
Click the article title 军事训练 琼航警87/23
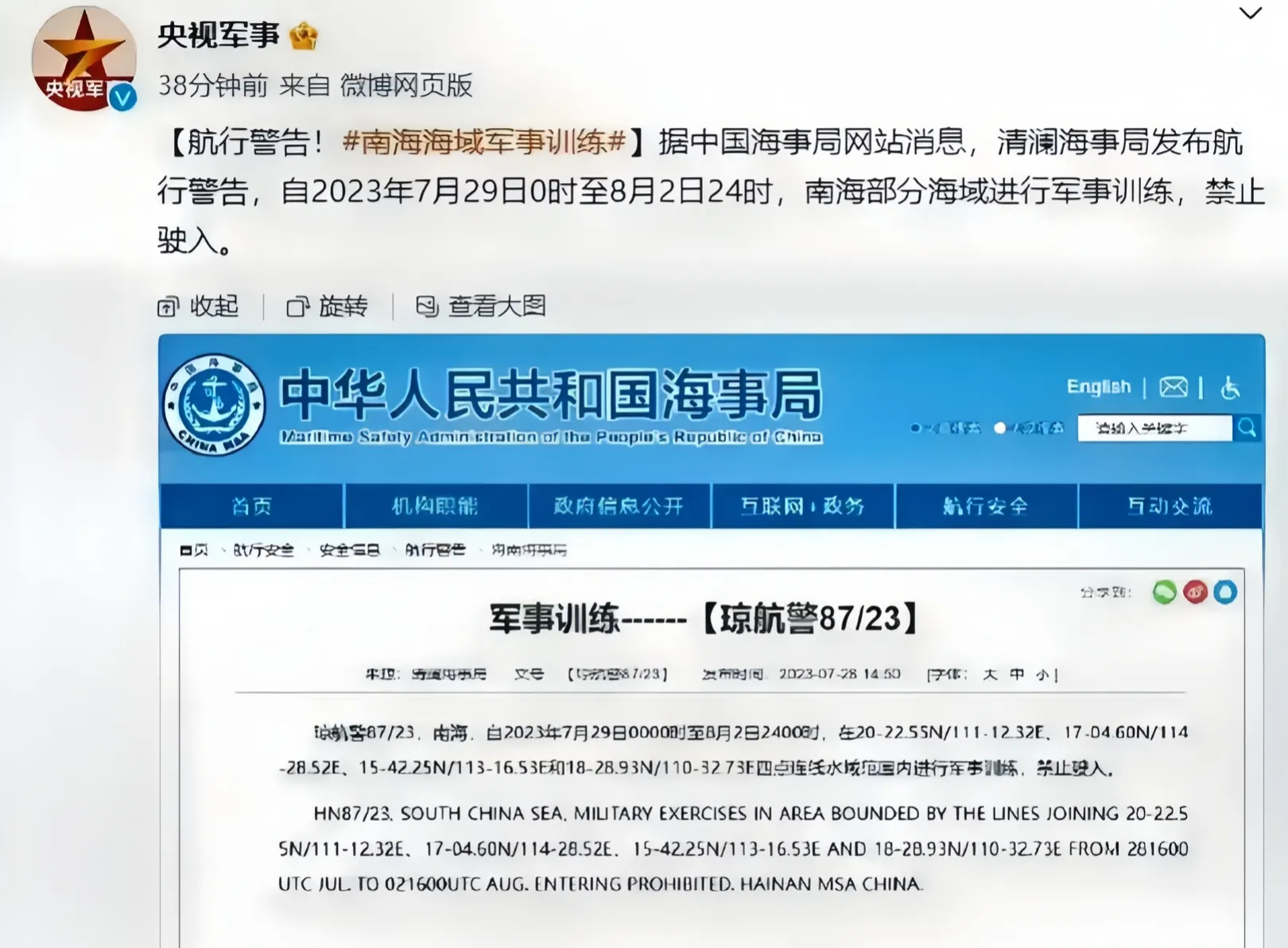point(704,619)
